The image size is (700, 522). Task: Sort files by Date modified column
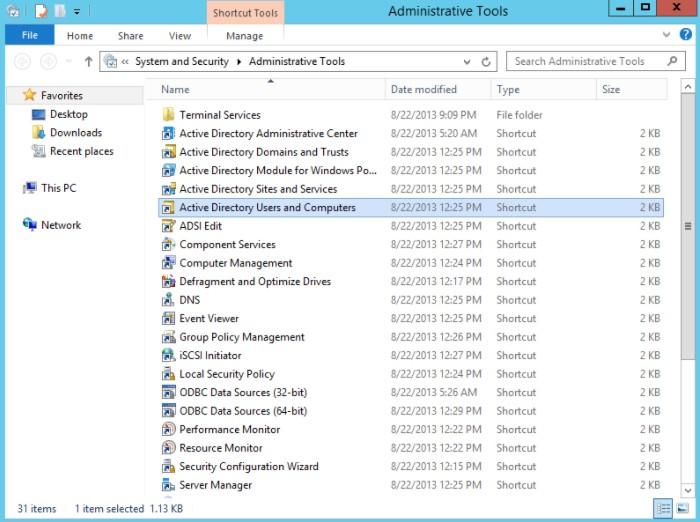[438, 90]
